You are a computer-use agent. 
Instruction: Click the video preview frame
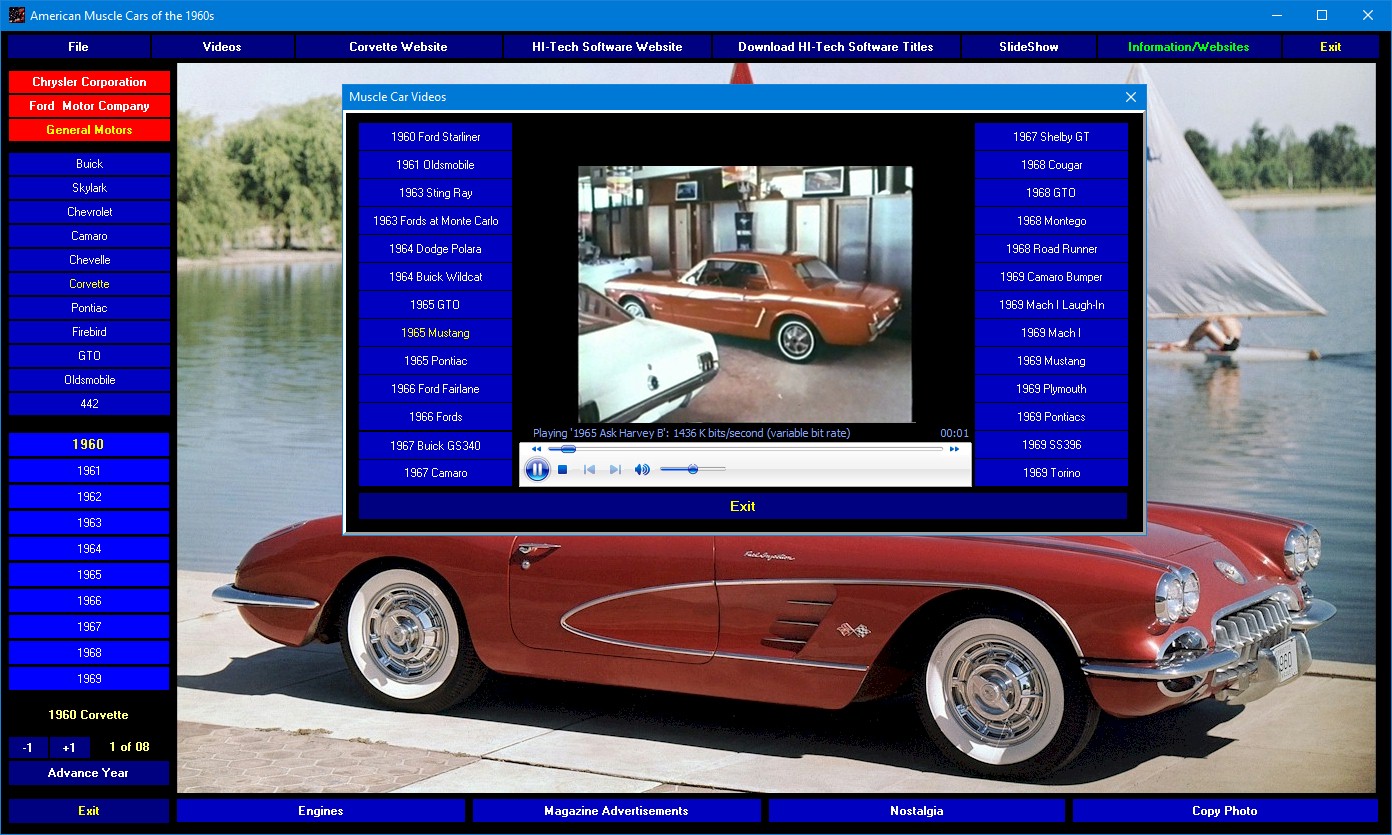[746, 294]
